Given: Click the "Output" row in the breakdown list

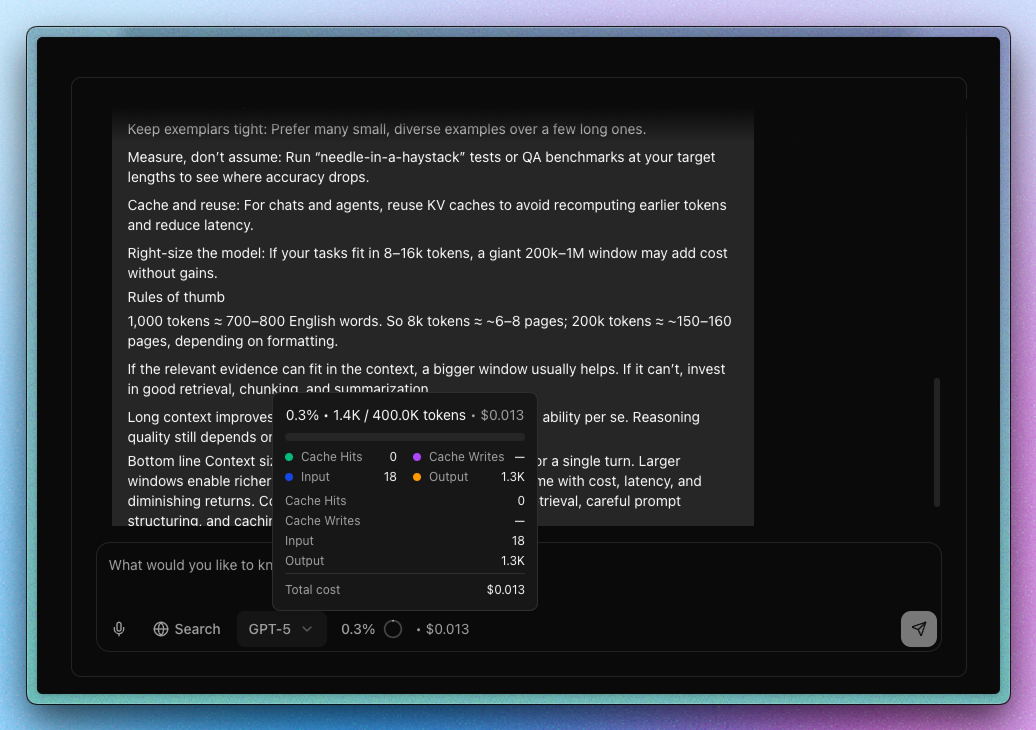Looking at the screenshot, I should point(404,560).
